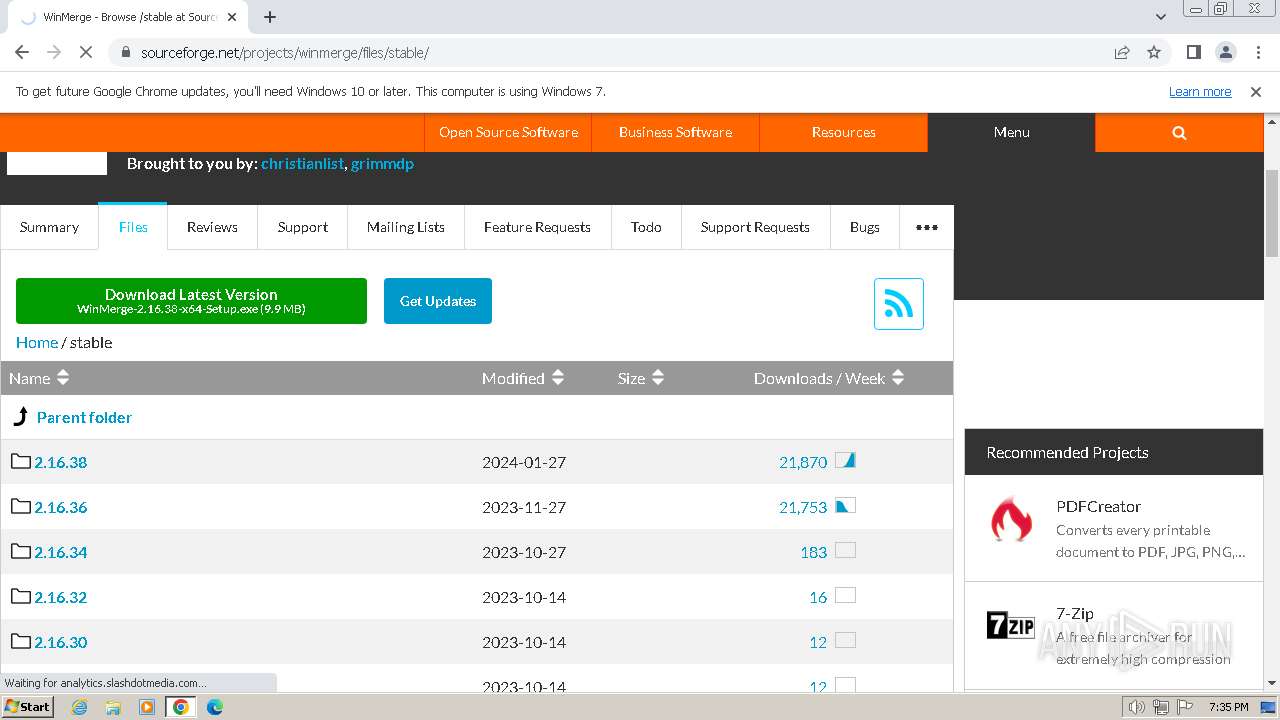This screenshot has width=1280, height=720.
Task: Open the Resources menu
Action: [x=843, y=132]
